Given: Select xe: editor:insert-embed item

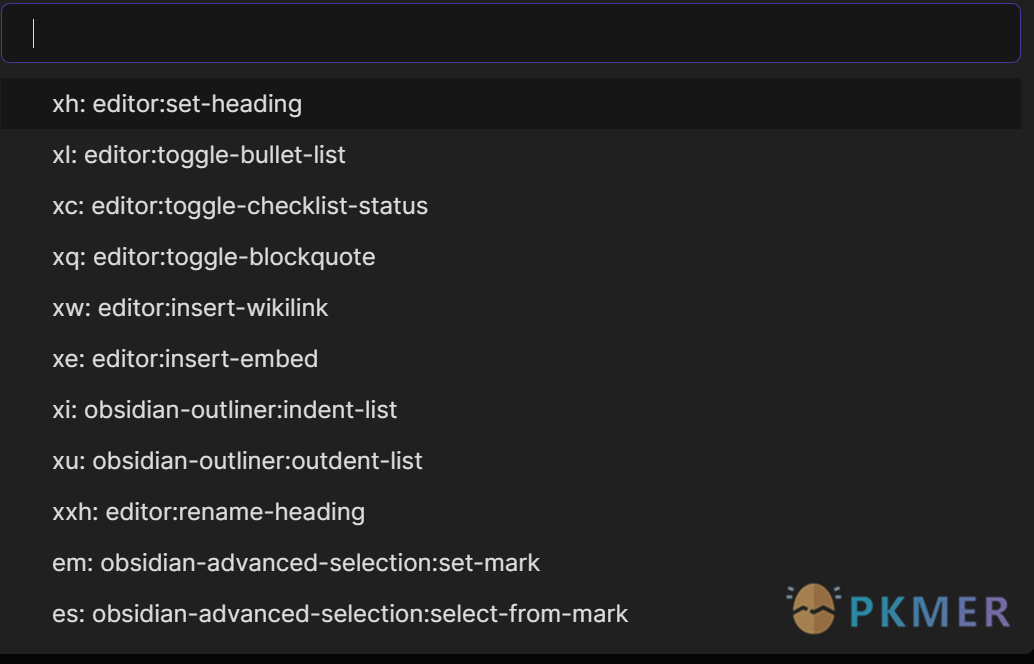Looking at the screenshot, I should click(511, 359).
